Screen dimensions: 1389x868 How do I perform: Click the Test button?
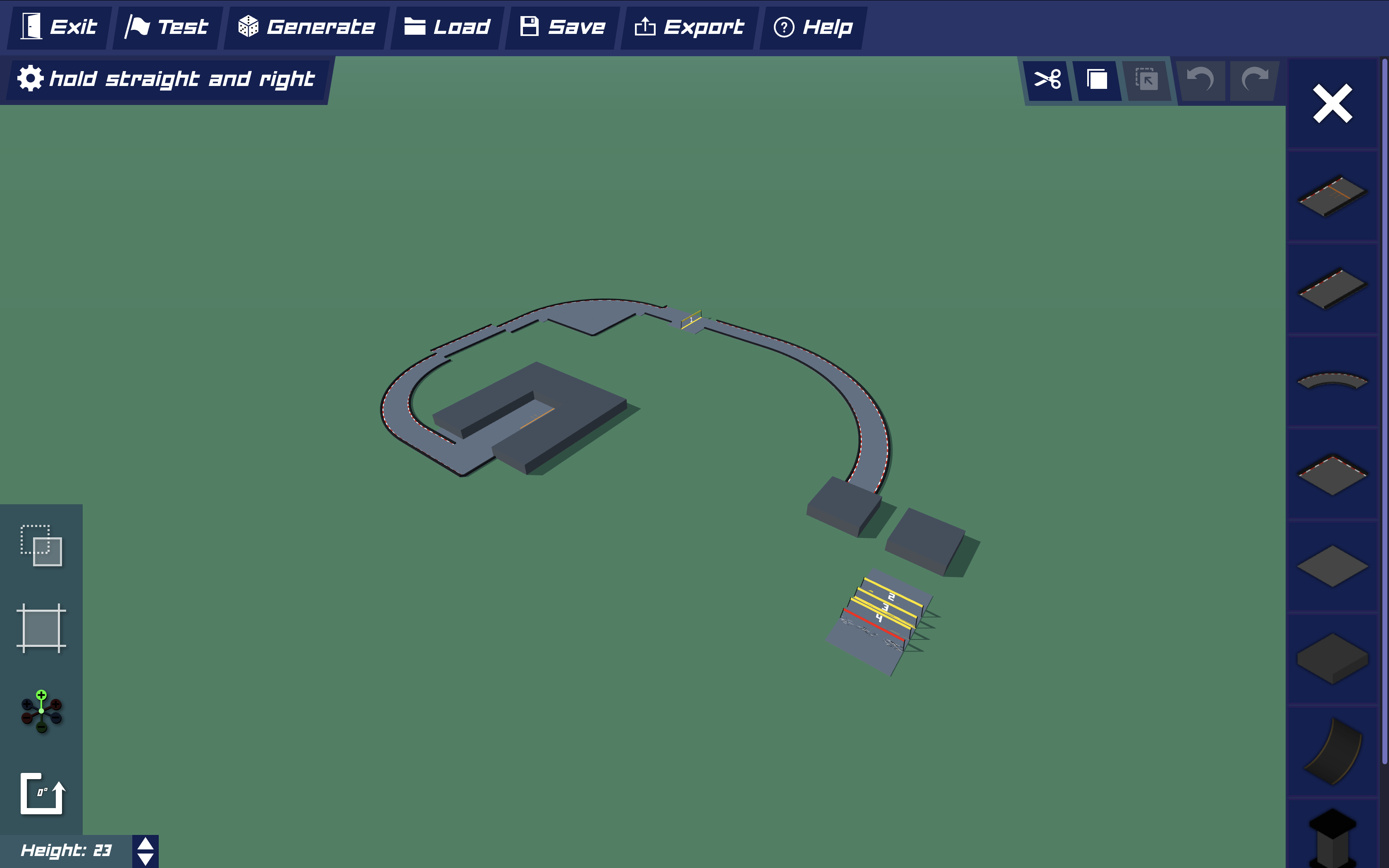(167, 27)
